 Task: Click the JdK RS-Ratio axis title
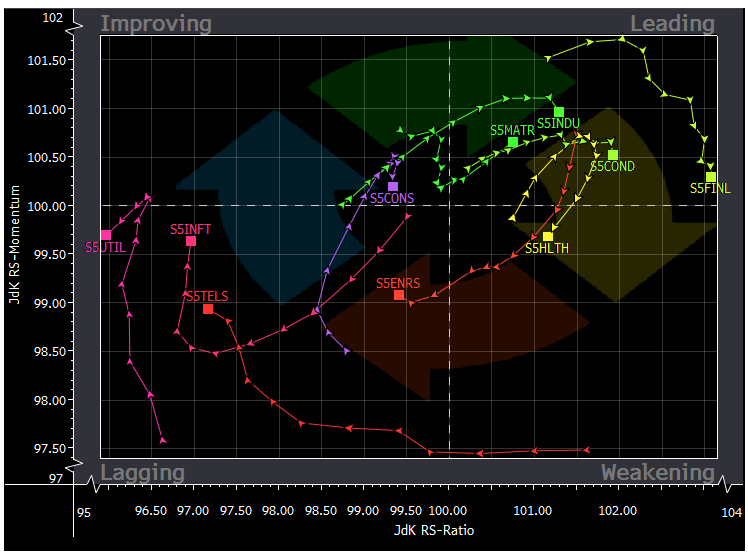point(434,530)
